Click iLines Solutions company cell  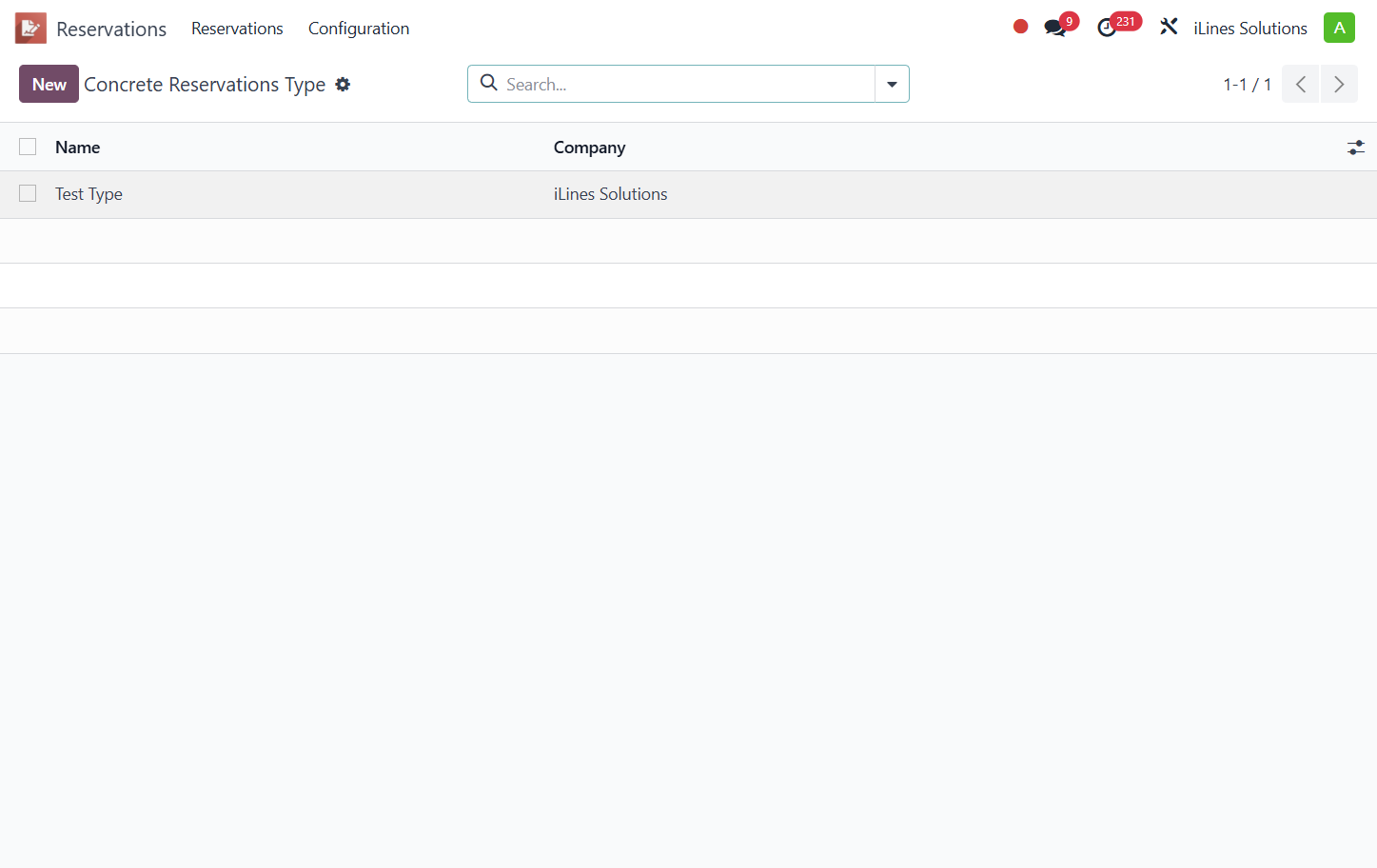[611, 194]
